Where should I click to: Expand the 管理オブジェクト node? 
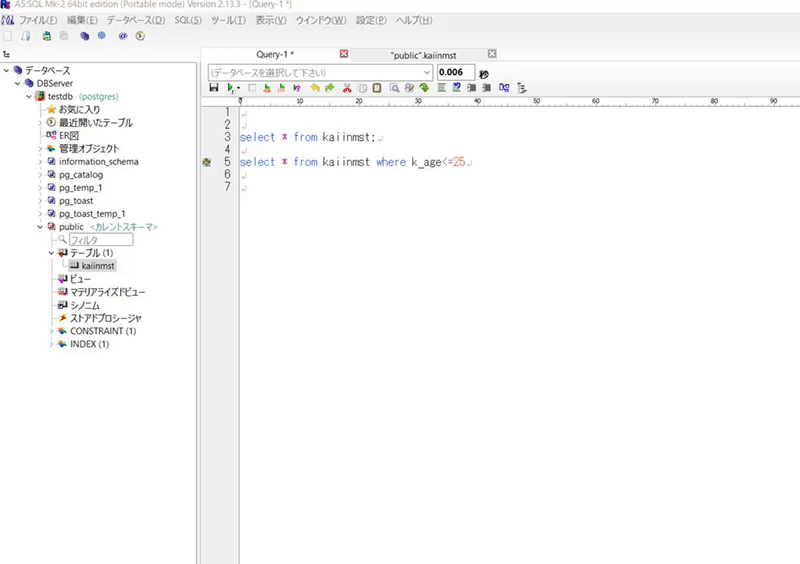(40, 149)
